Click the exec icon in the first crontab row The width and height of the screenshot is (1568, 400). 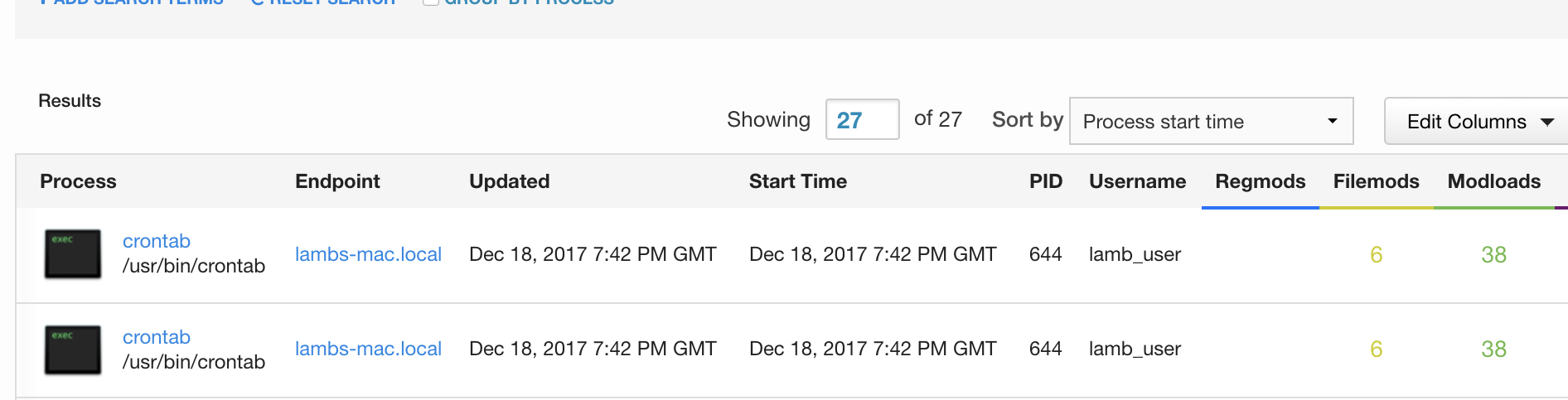pos(73,254)
